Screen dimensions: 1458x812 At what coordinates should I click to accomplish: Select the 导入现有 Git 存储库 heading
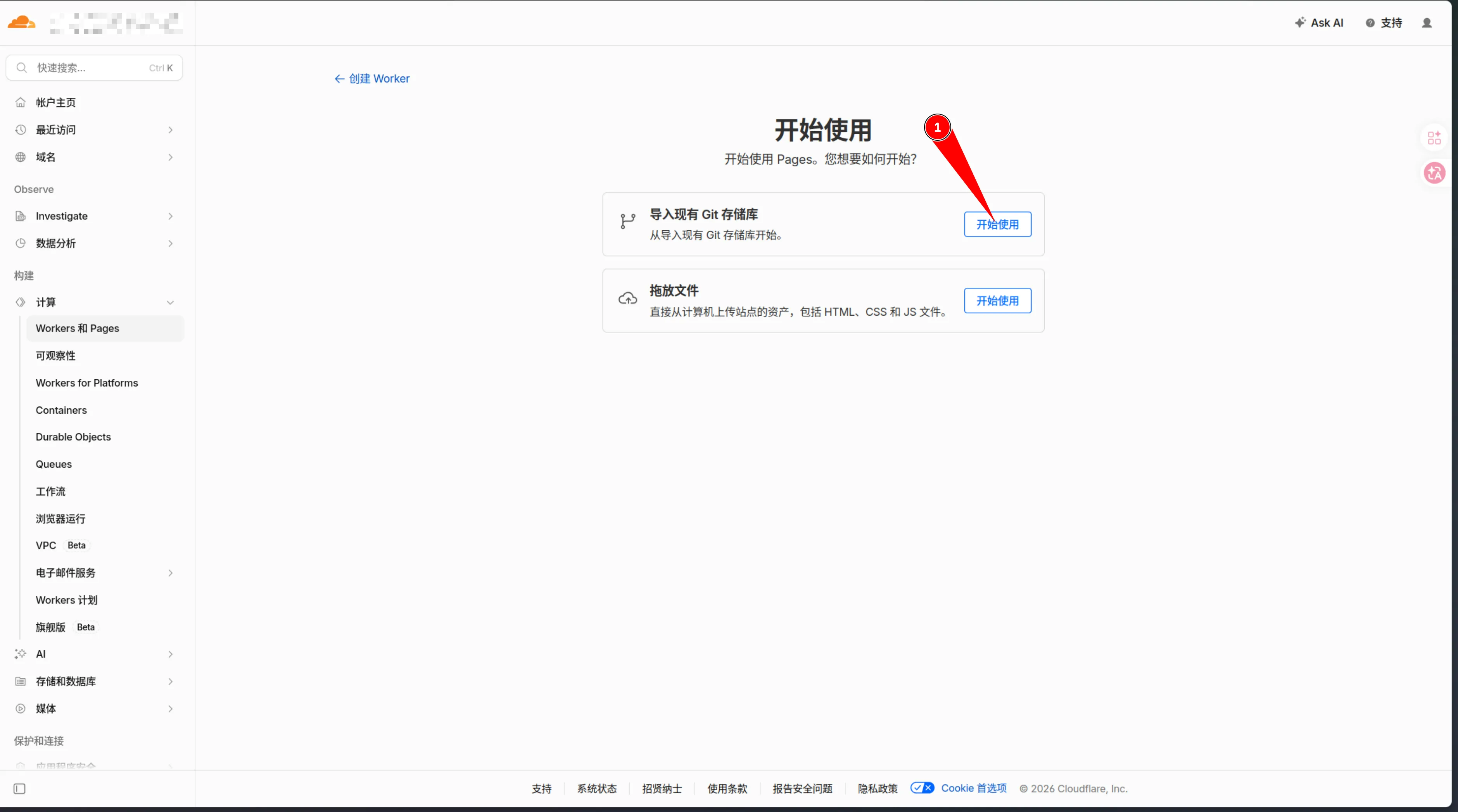pyautogui.click(x=703, y=214)
